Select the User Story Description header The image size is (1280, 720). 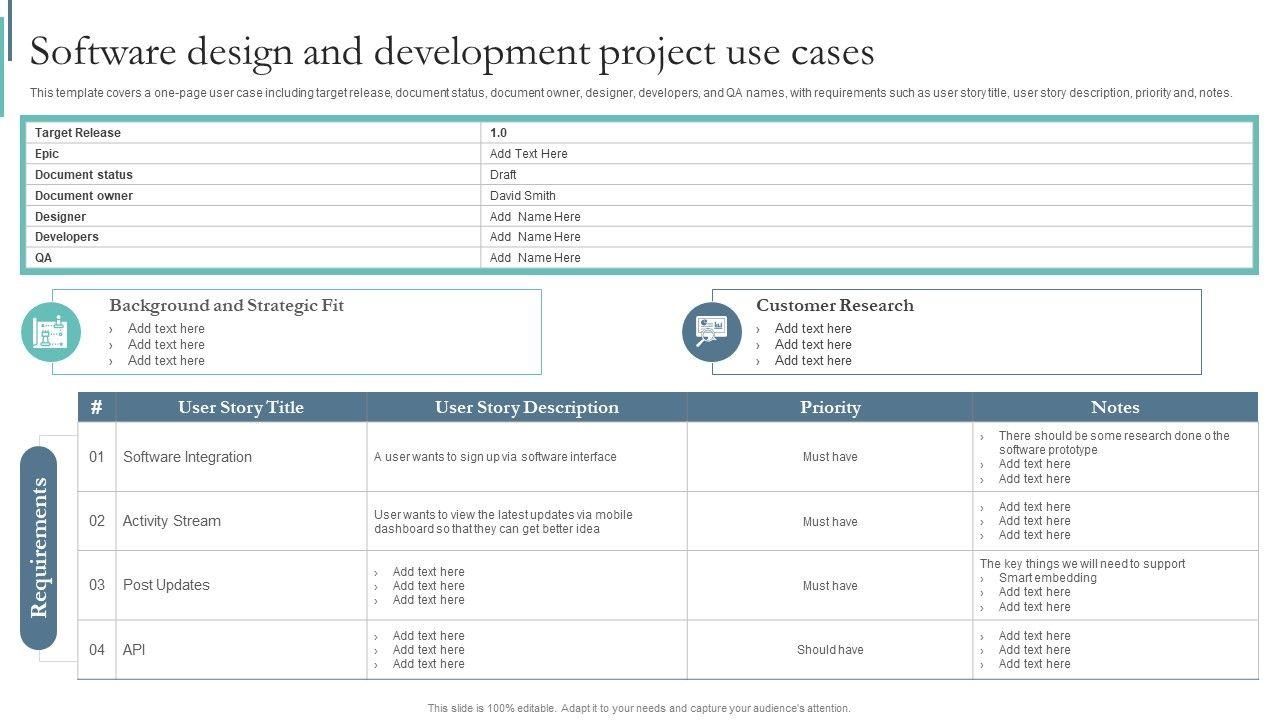pos(526,407)
